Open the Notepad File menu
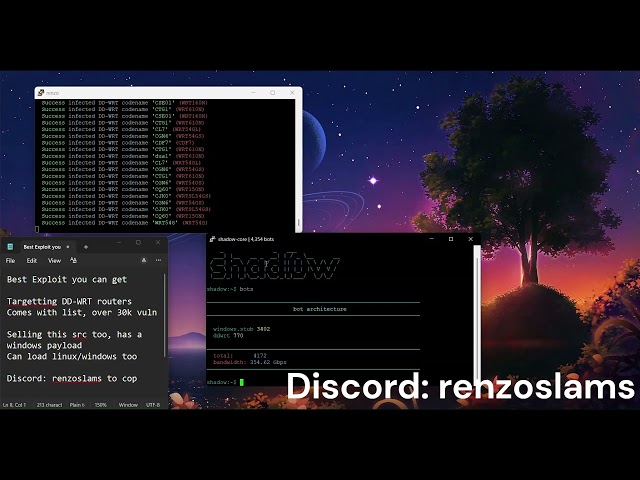Screen dimensions: 640x480 pos(11,260)
